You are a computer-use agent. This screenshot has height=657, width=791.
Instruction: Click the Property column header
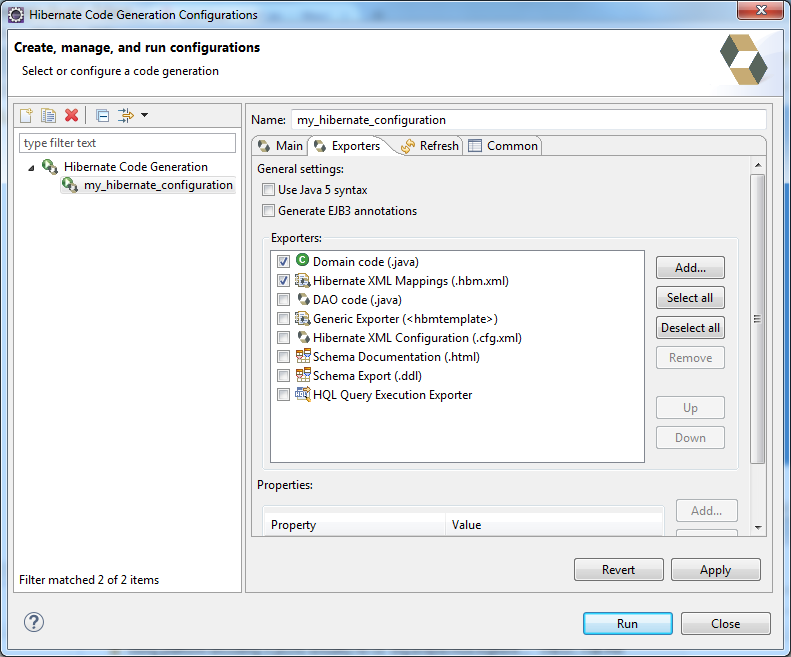pos(355,525)
